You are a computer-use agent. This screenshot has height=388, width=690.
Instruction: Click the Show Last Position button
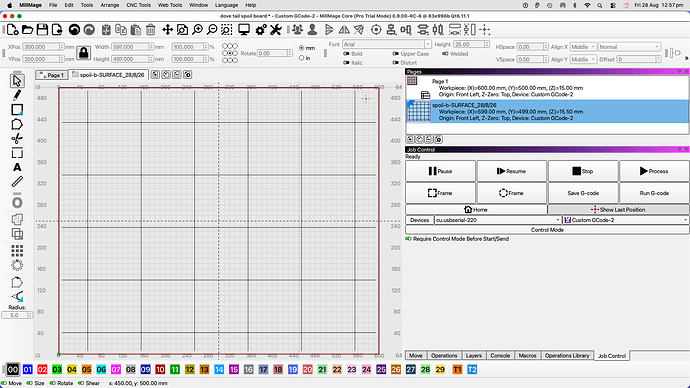tap(618, 209)
